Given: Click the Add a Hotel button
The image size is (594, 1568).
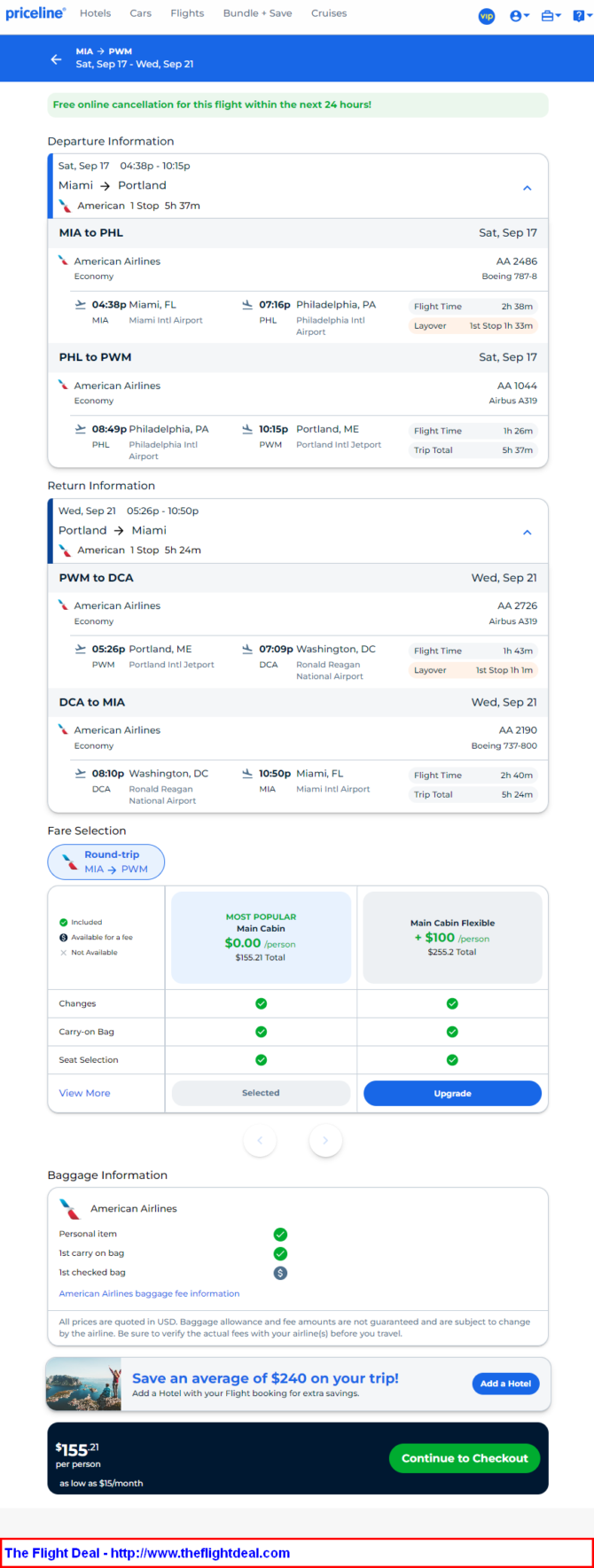Looking at the screenshot, I should 505,1384.
